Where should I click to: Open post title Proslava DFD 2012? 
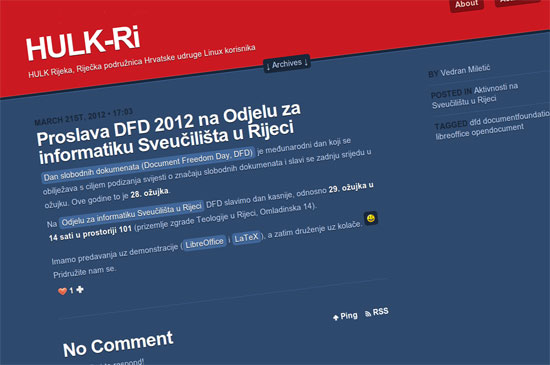169,134
